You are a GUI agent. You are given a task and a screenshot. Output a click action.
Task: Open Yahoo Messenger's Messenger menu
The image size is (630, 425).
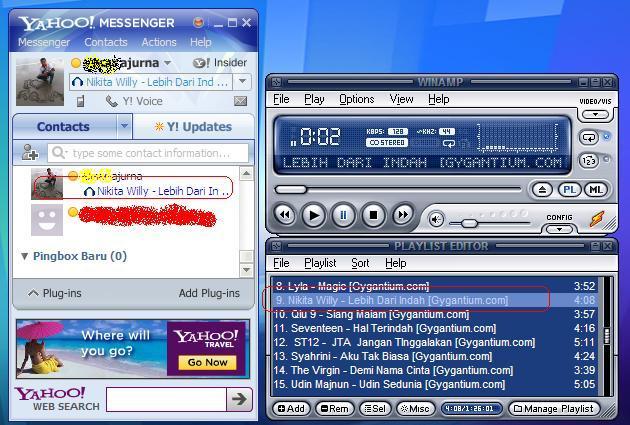[x=44, y=42]
